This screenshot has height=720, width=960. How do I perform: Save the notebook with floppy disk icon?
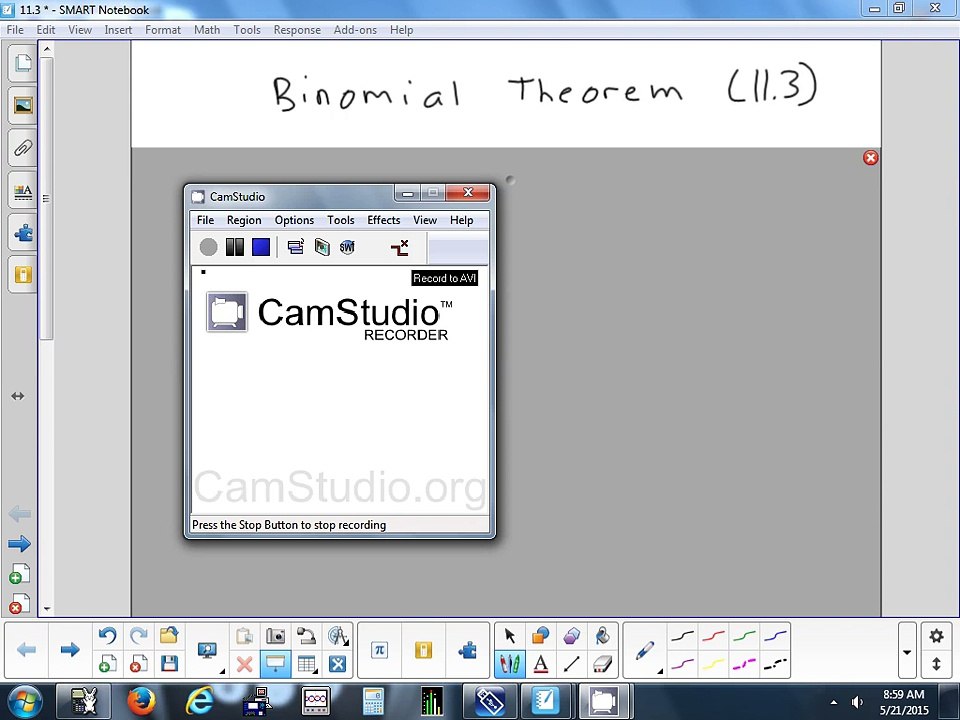(169, 664)
